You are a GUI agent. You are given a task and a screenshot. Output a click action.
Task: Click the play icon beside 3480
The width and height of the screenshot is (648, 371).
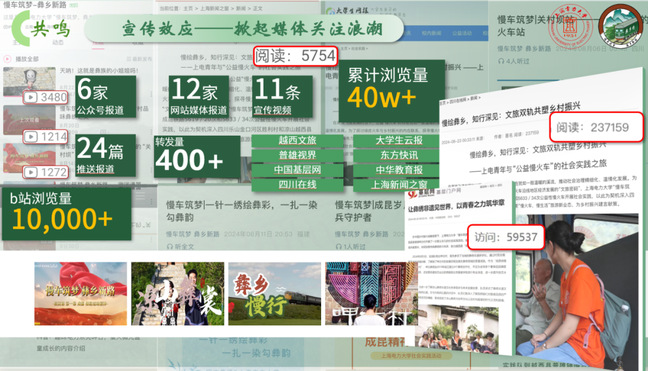(x=31, y=97)
